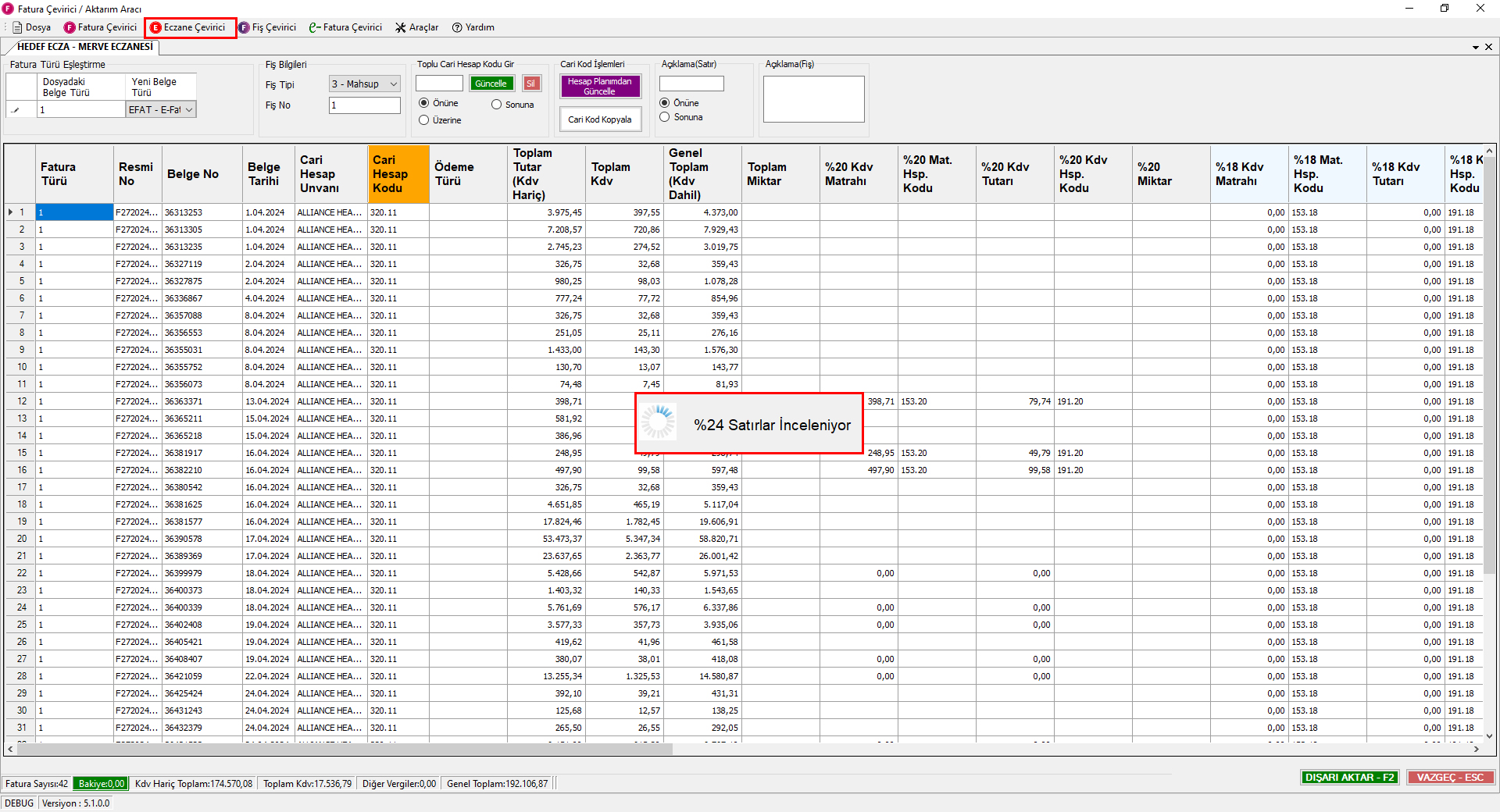The height and width of the screenshot is (812, 1500).
Task: Choose Sonuna radio under Açıklama(Satır)
Action: [665, 117]
